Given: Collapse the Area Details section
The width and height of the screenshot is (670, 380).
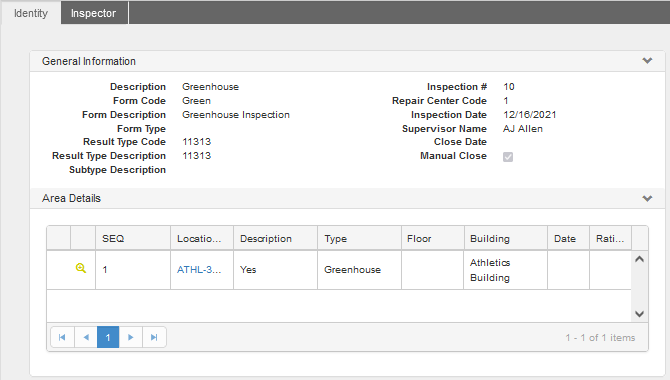Looking at the screenshot, I should (647, 198).
